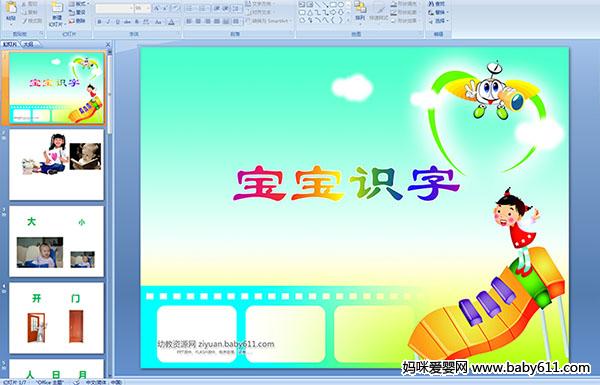Click the Copy icon in clipboard group

click(x=24, y=12)
